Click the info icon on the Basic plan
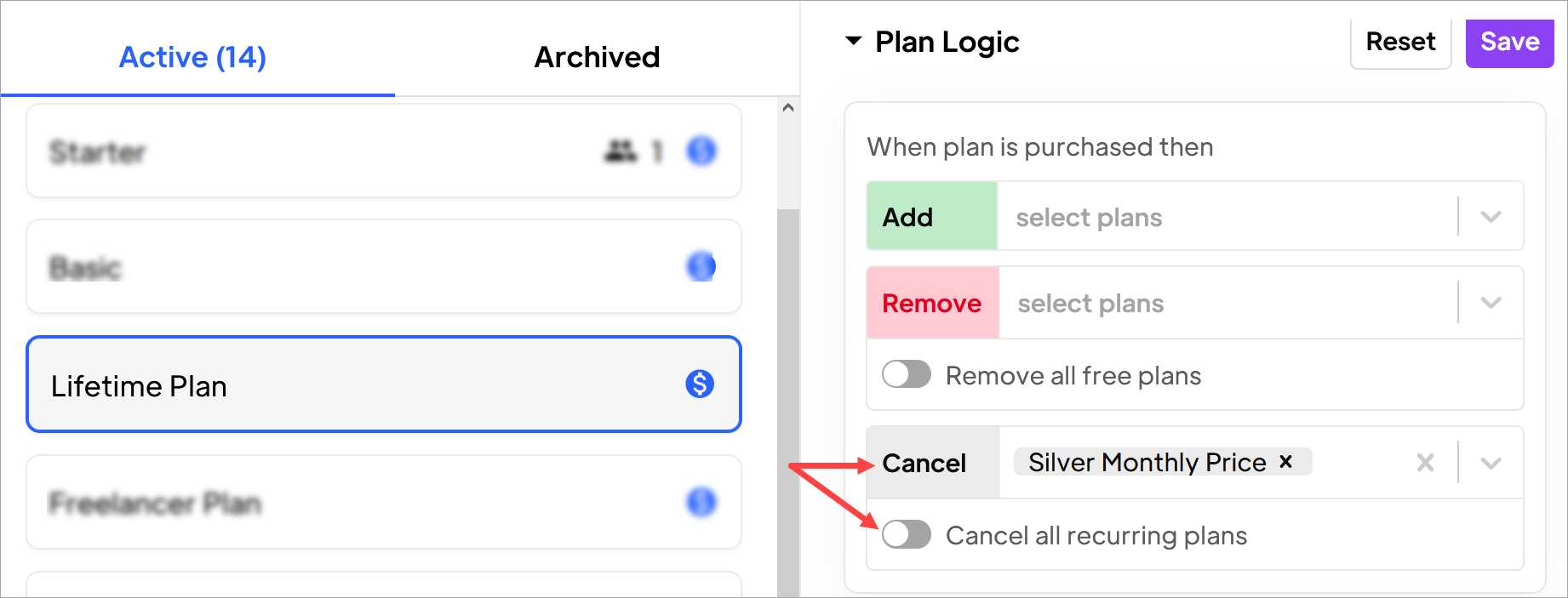This screenshot has width=1568, height=598. pos(700,266)
